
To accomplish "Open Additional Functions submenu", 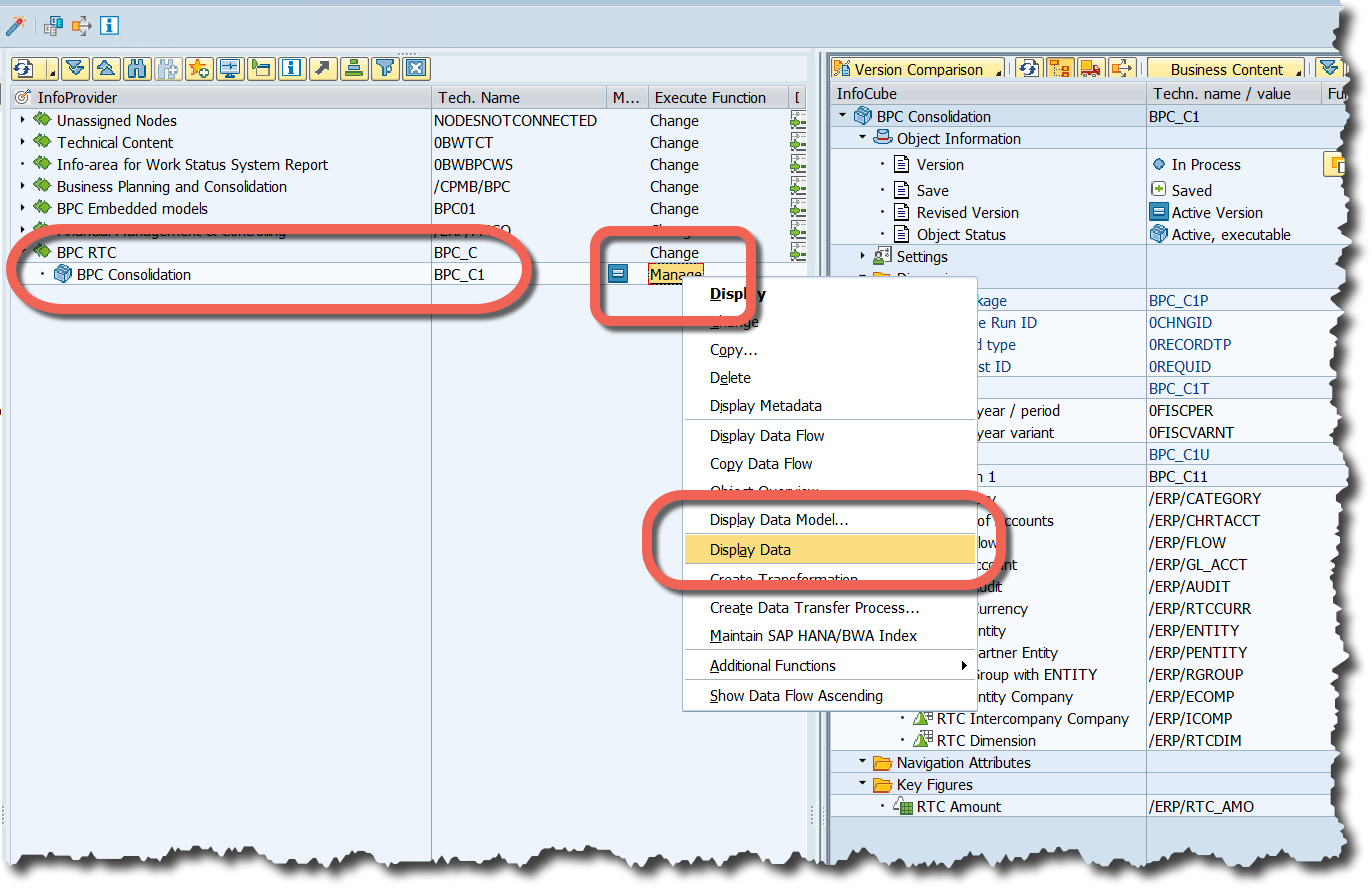I will pyautogui.click(x=773, y=666).
